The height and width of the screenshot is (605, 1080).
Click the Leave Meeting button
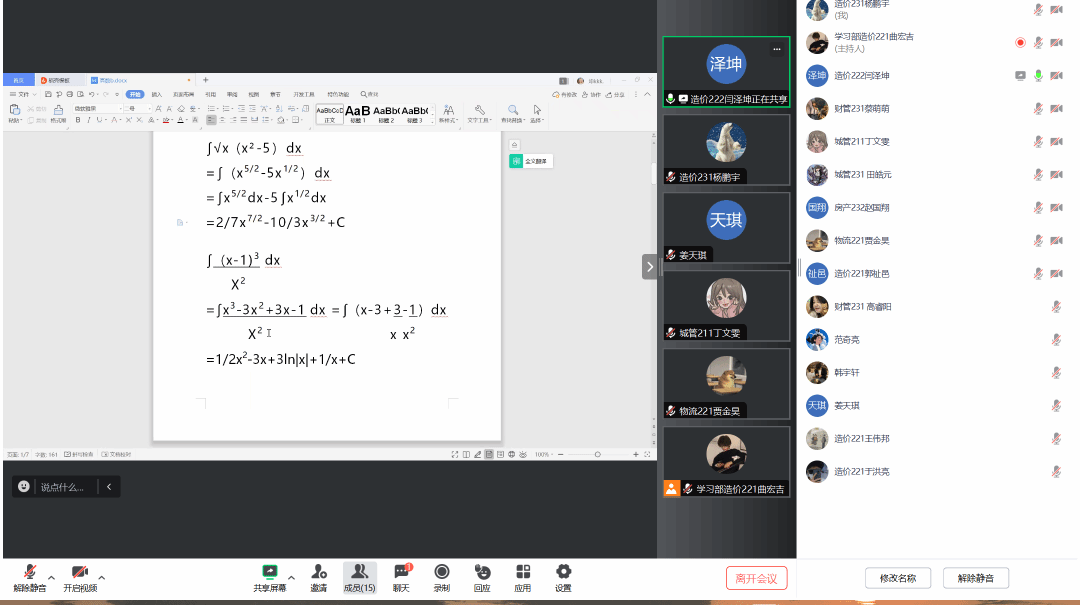pos(756,578)
